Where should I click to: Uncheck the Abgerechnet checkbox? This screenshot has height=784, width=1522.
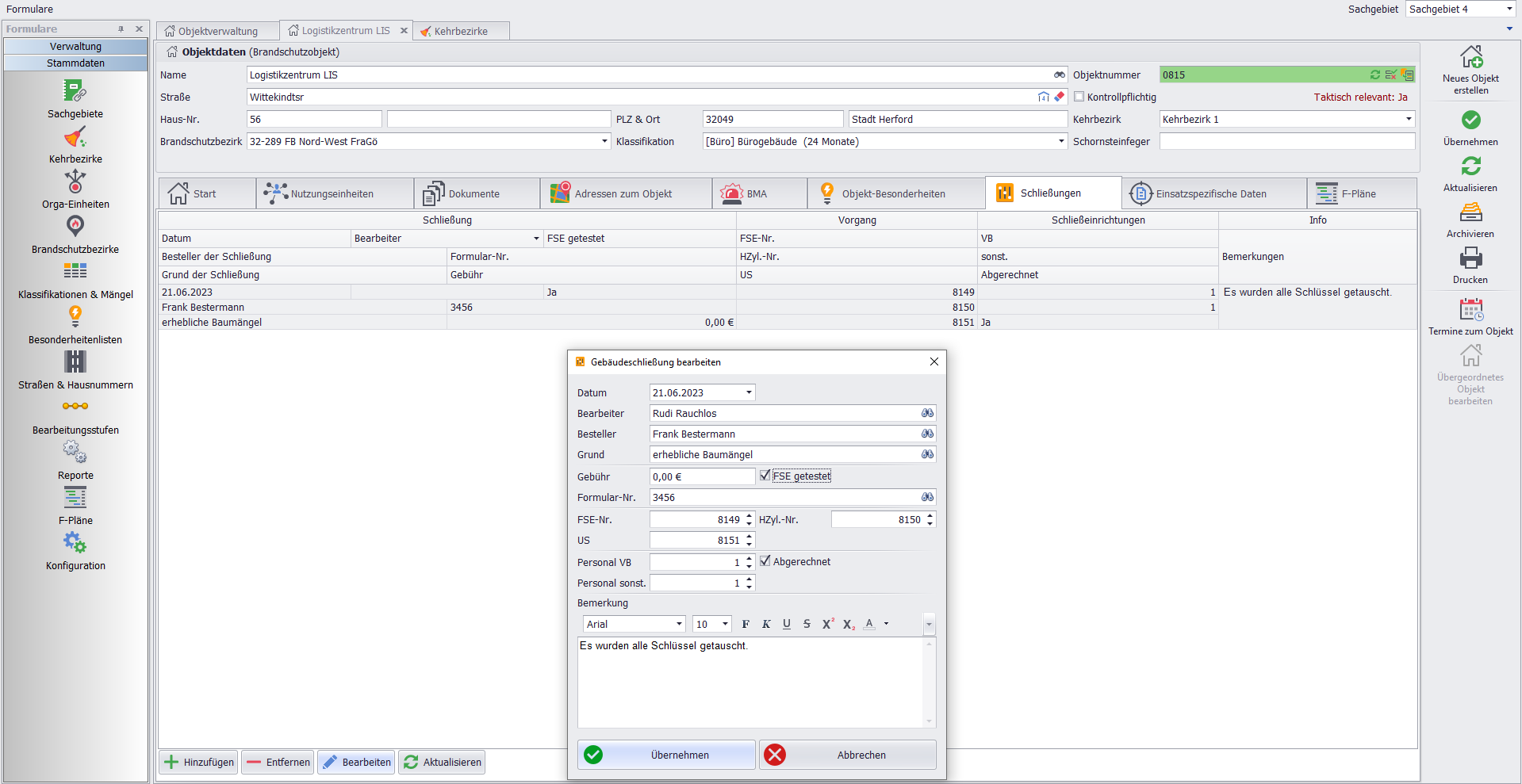(x=765, y=561)
